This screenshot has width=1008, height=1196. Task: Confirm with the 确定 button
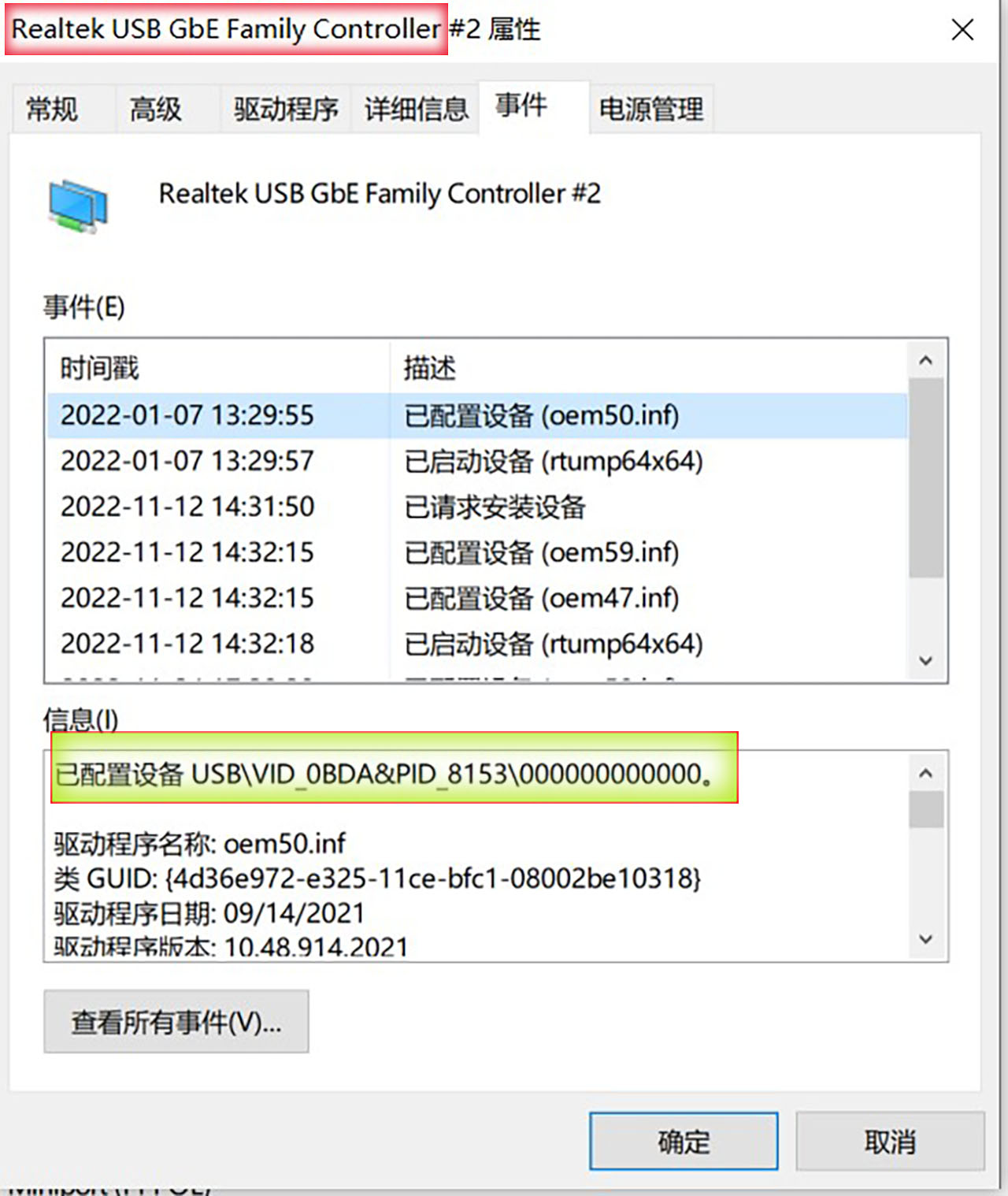pyautogui.click(x=684, y=1142)
